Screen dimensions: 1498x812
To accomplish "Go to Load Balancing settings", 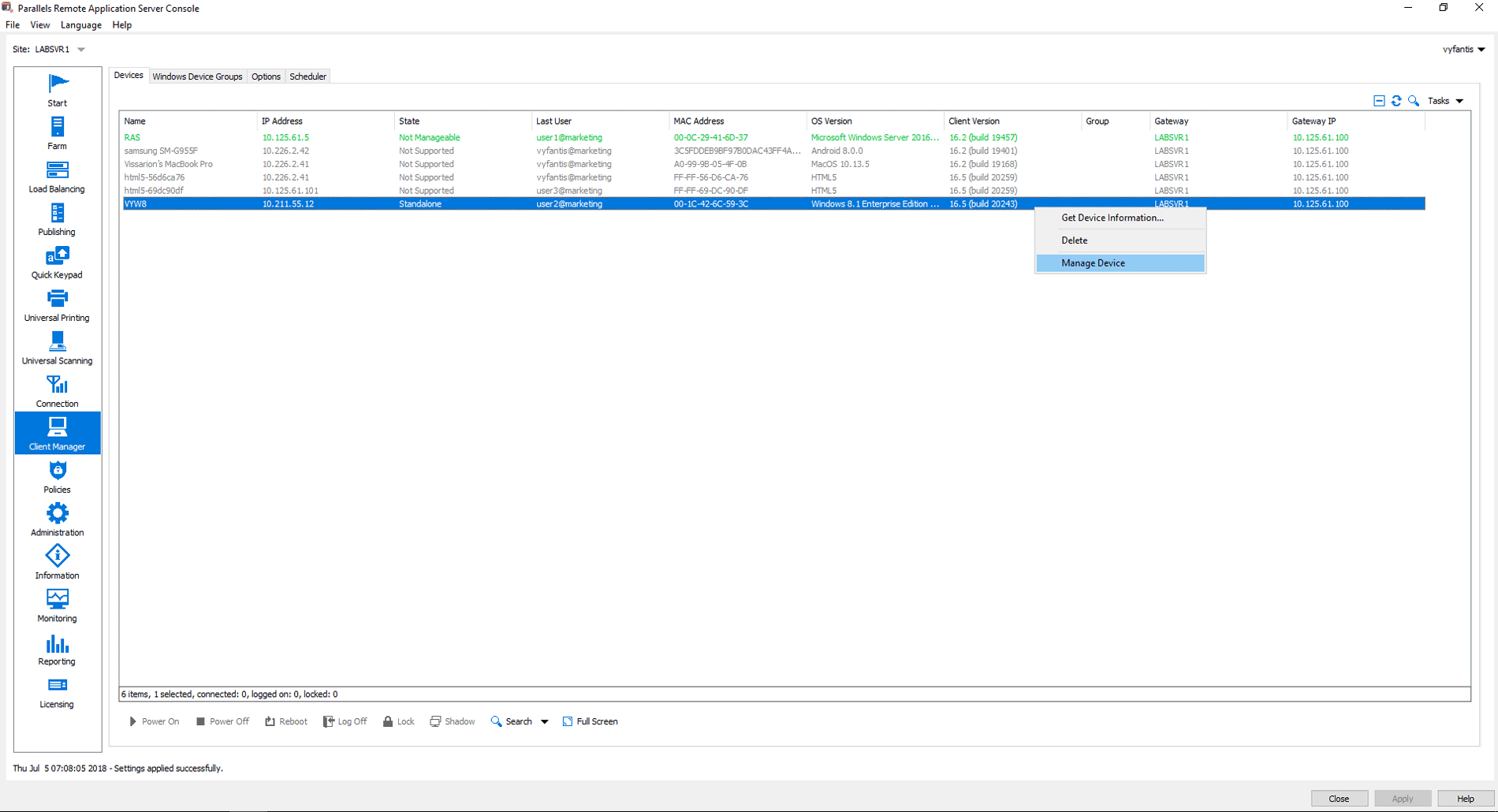I will 57,176.
